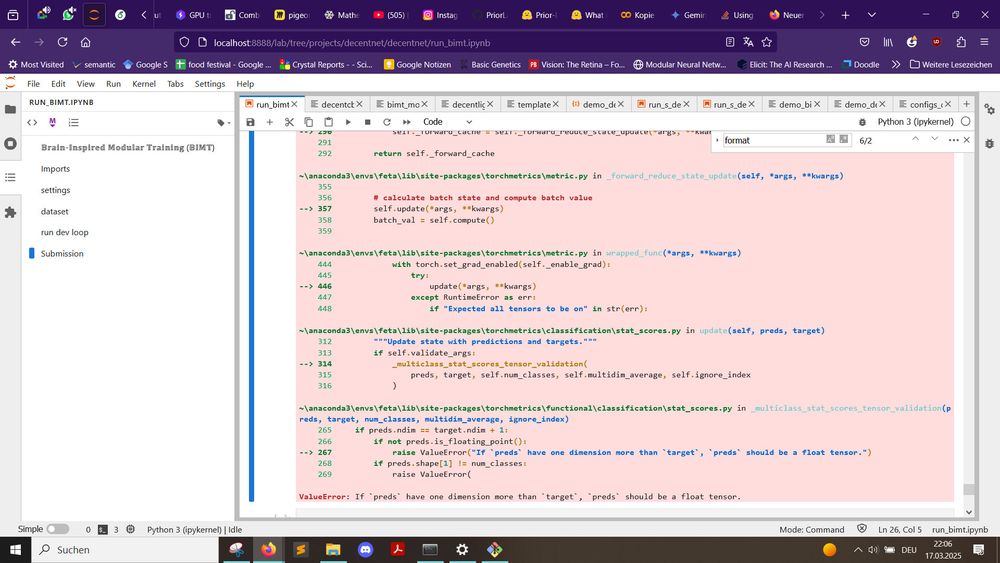Switch to the template tab
The width and height of the screenshot is (1000, 563).
pos(533,104)
